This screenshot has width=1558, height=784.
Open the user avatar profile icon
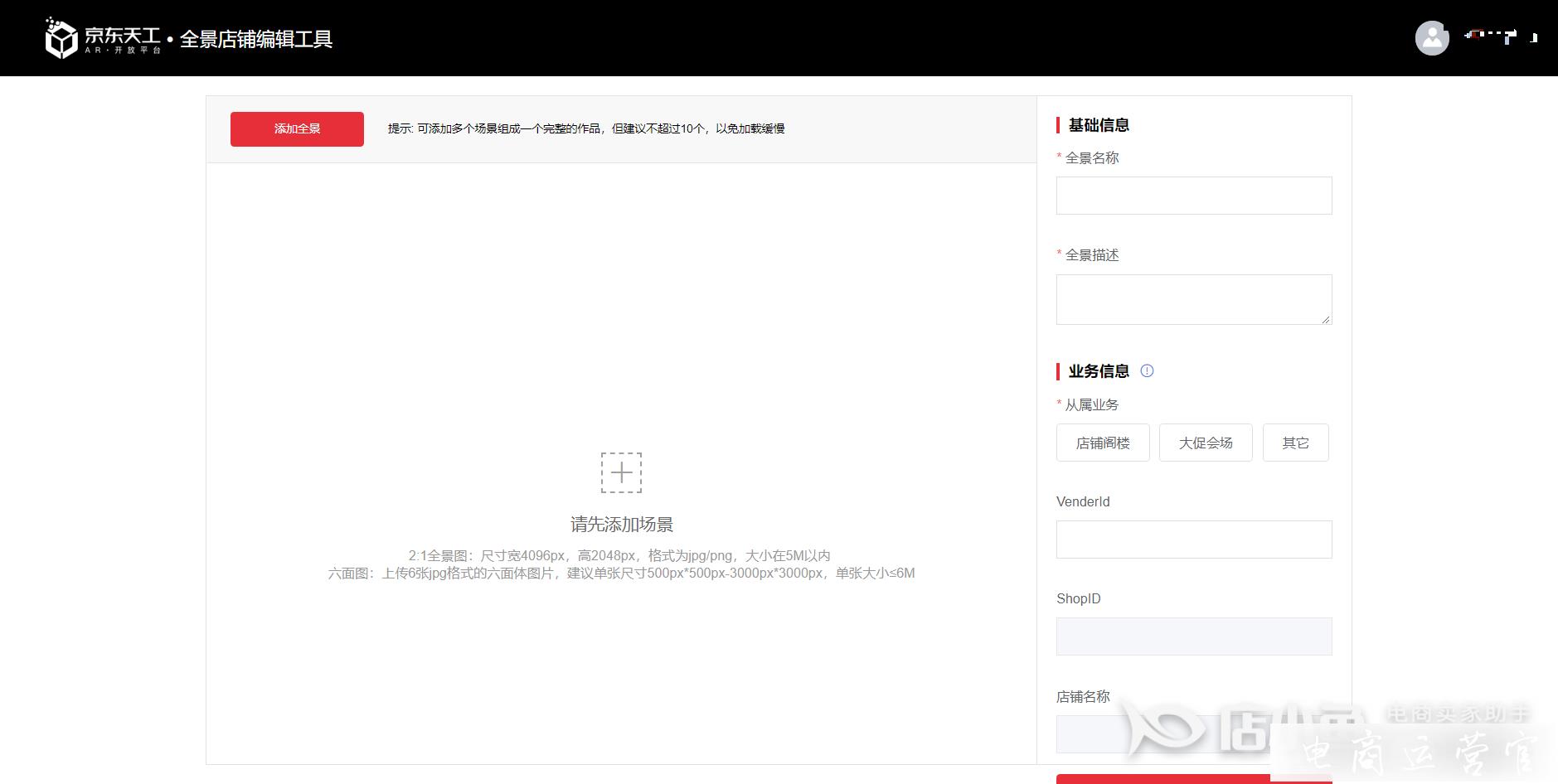pyautogui.click(x=1432, y=38)
